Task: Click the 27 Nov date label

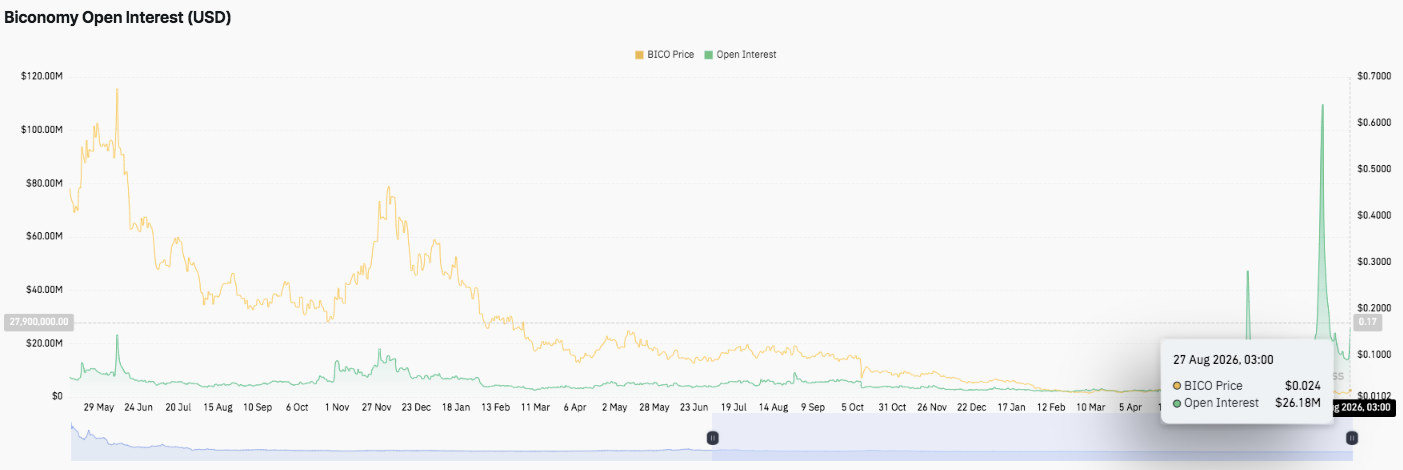Action: (x=376, y=408)
